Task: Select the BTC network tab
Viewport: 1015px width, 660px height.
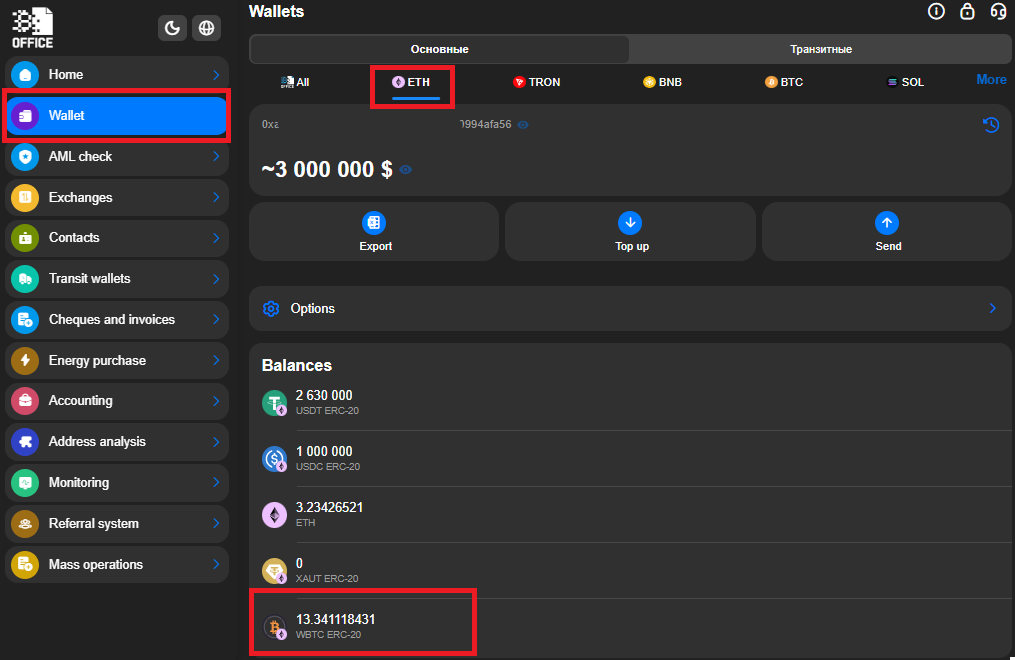Action: [x=784, y=82]
